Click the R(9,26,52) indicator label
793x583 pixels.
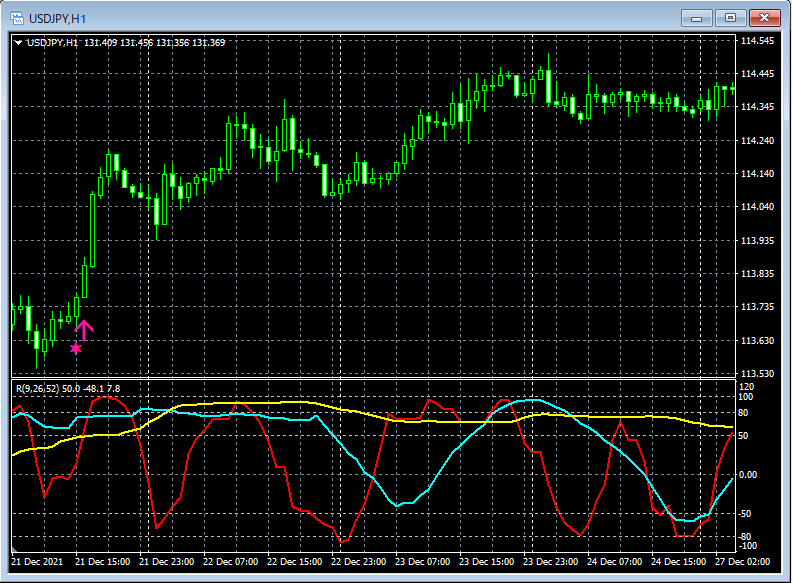37,388
